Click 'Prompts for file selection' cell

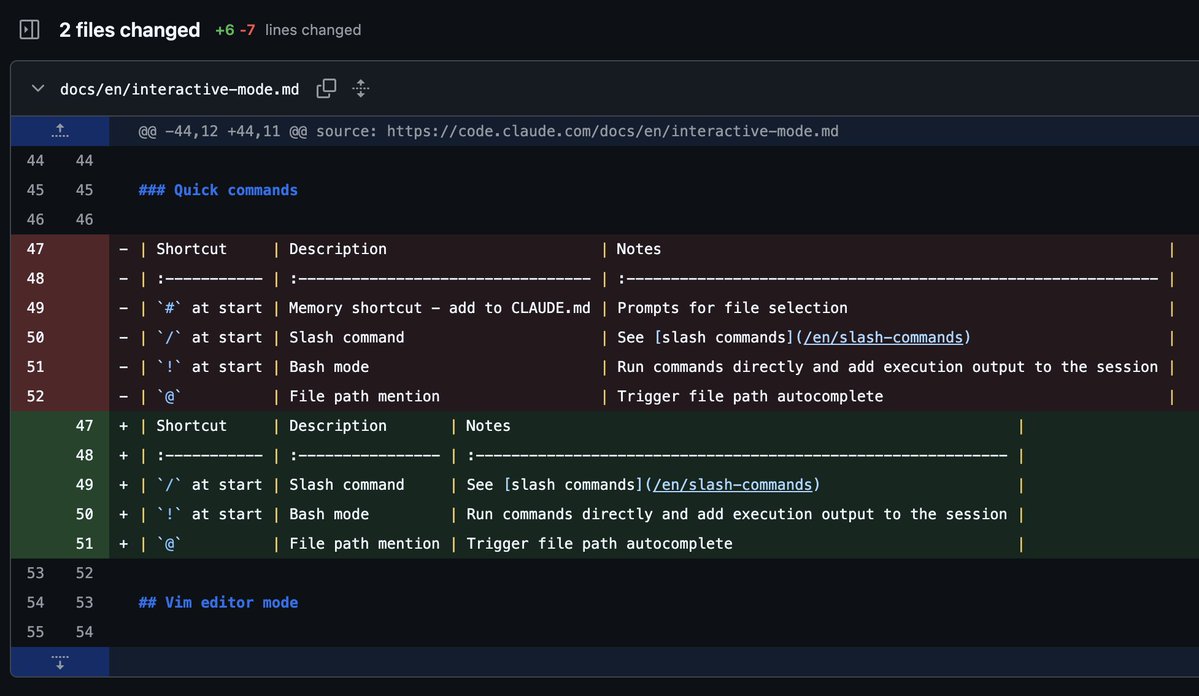click(732, 307)
